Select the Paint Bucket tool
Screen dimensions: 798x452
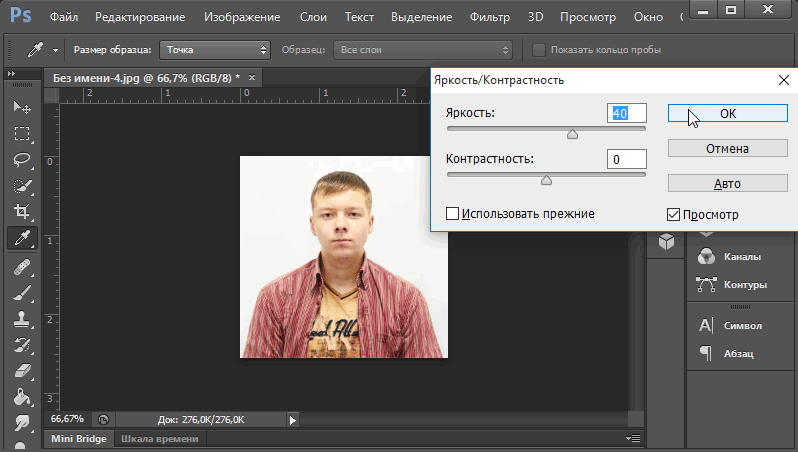21,397
